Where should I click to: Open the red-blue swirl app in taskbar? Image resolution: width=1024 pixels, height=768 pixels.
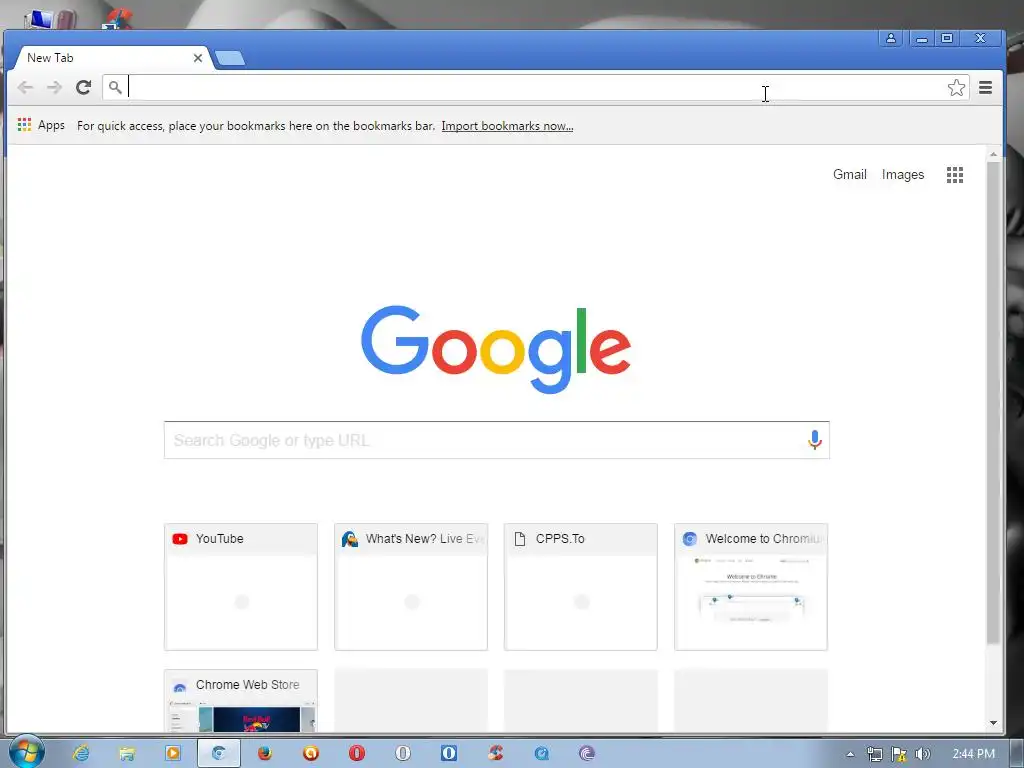pos(495,753)
